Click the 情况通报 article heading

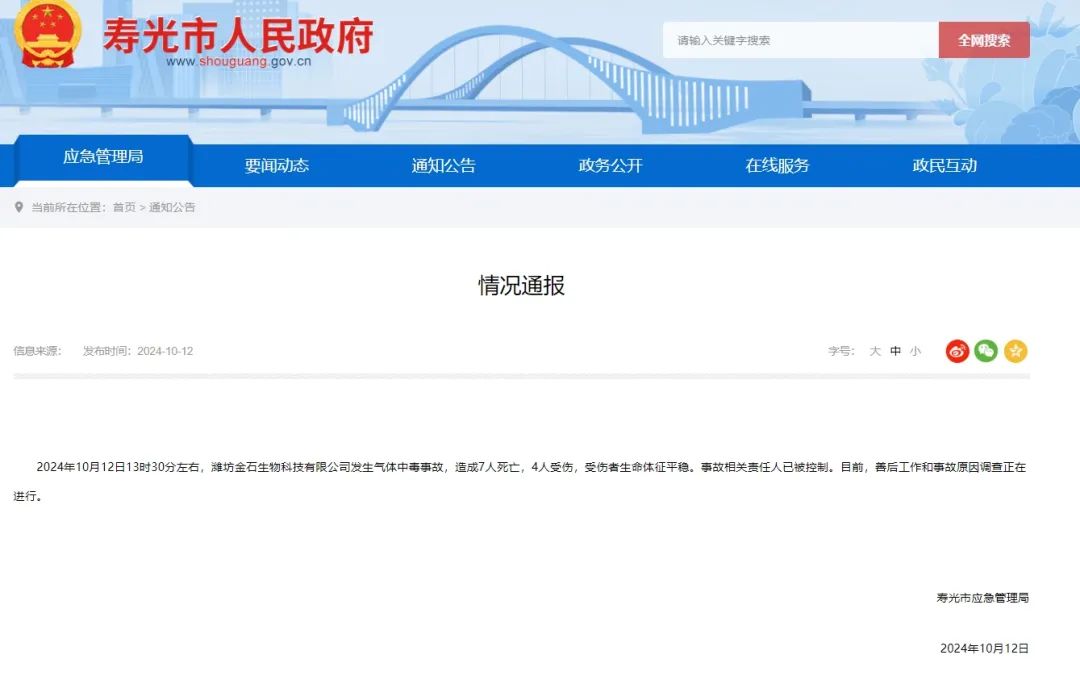point(521,285)
